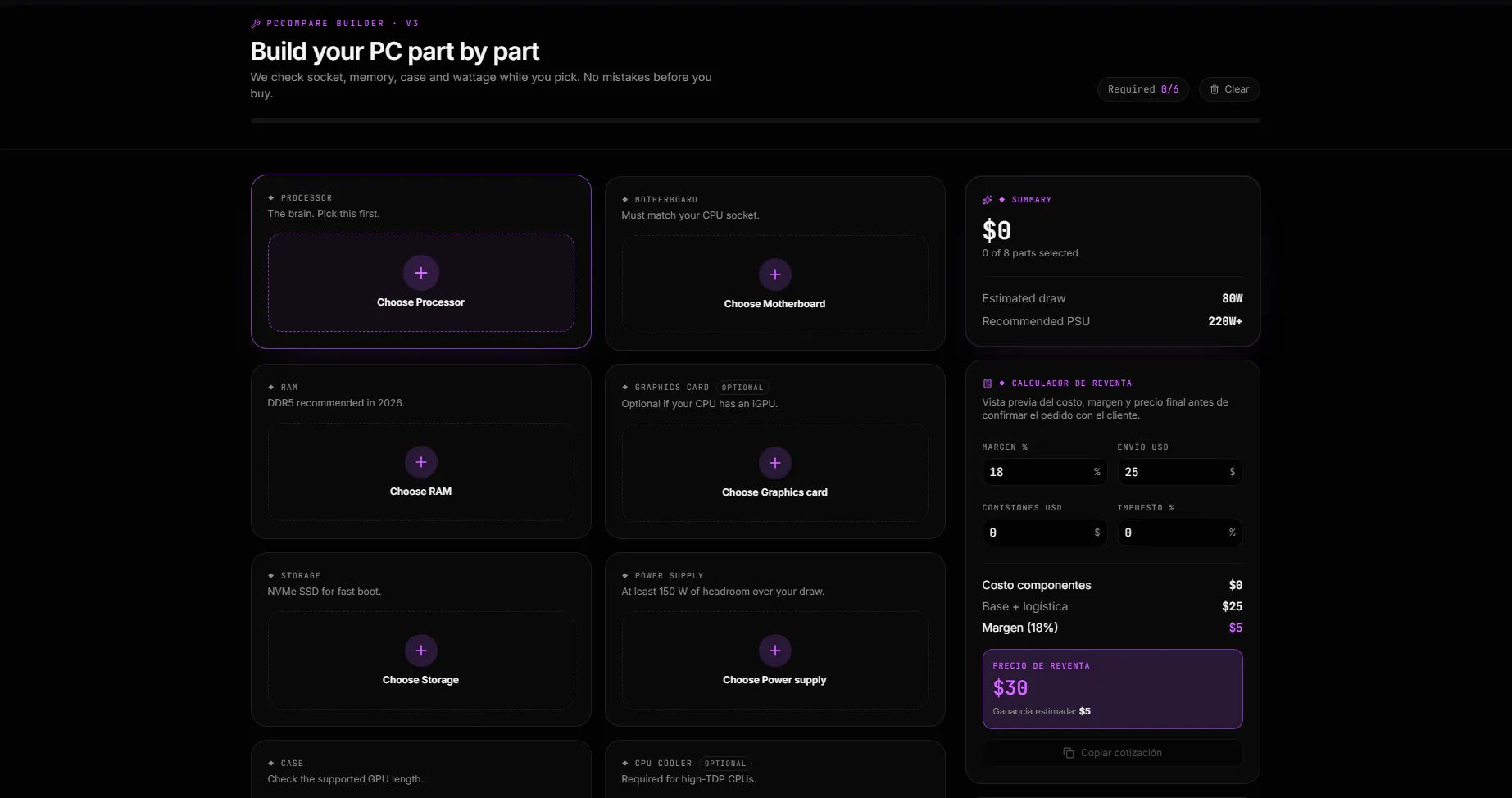Viewport: 1512px width, 798px height.
Task: Click the build progress bar
Action: coord(755,120)
